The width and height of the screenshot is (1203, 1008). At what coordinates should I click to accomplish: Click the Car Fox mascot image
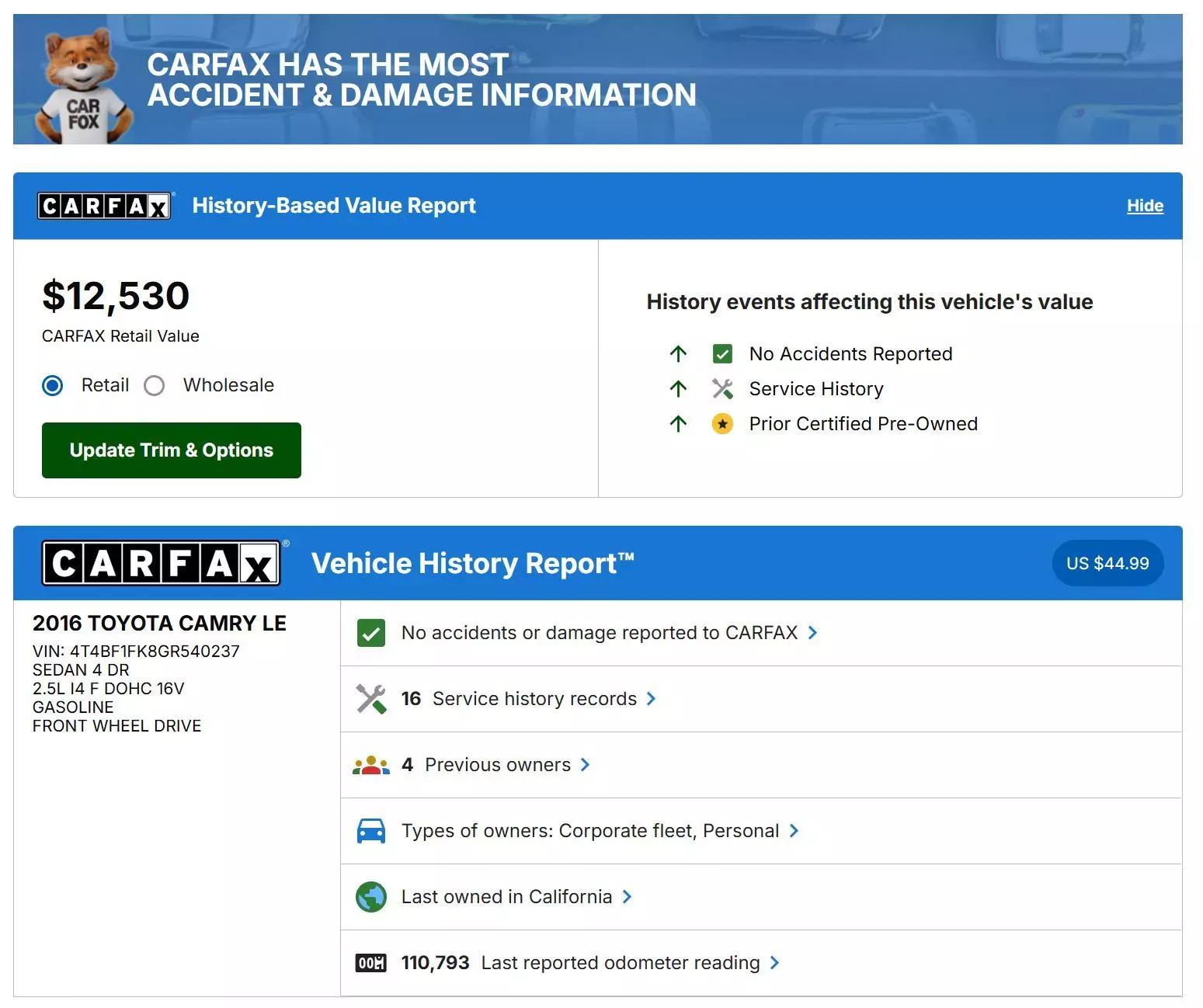[x=80, y=87]
